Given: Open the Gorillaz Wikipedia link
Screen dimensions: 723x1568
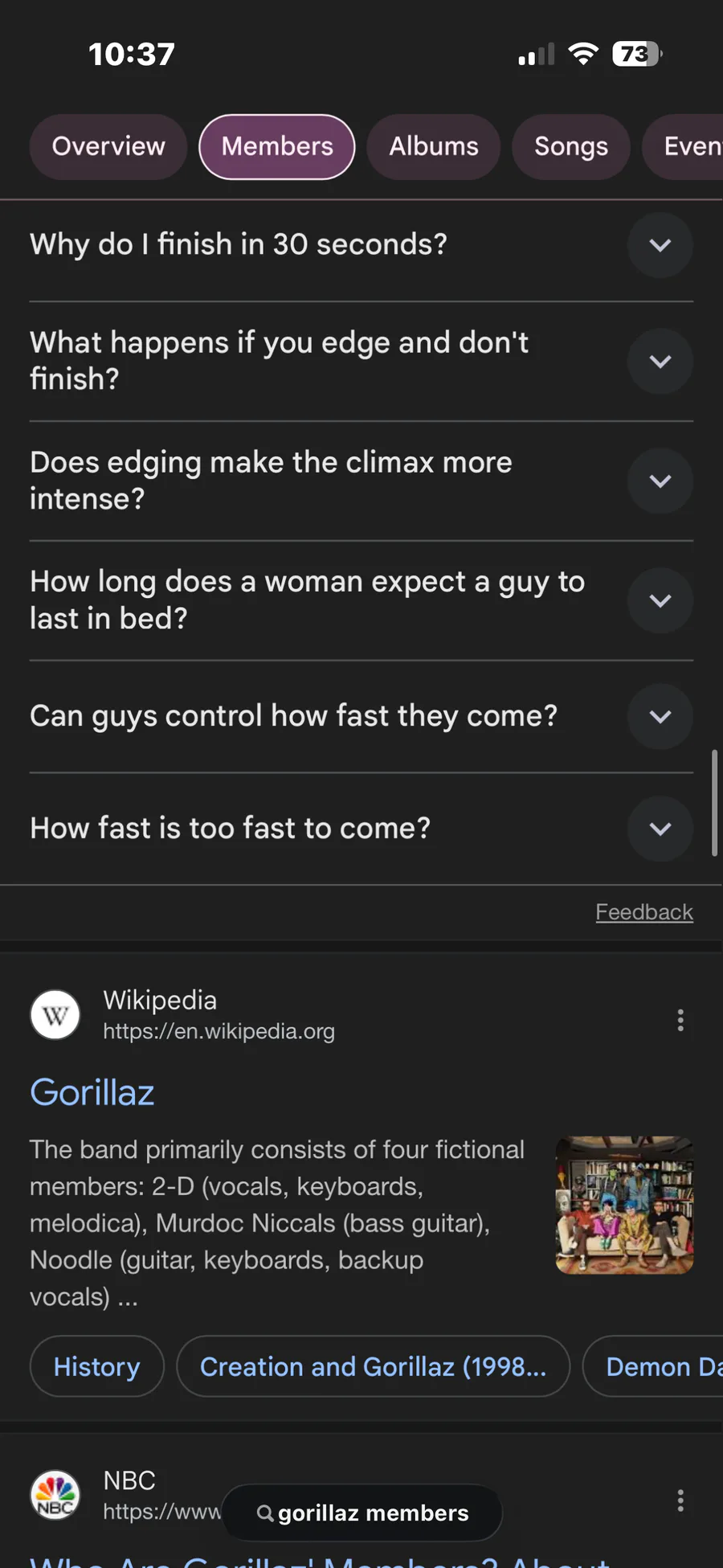Looking at the screenshot, I should [x=92, y=1092].
